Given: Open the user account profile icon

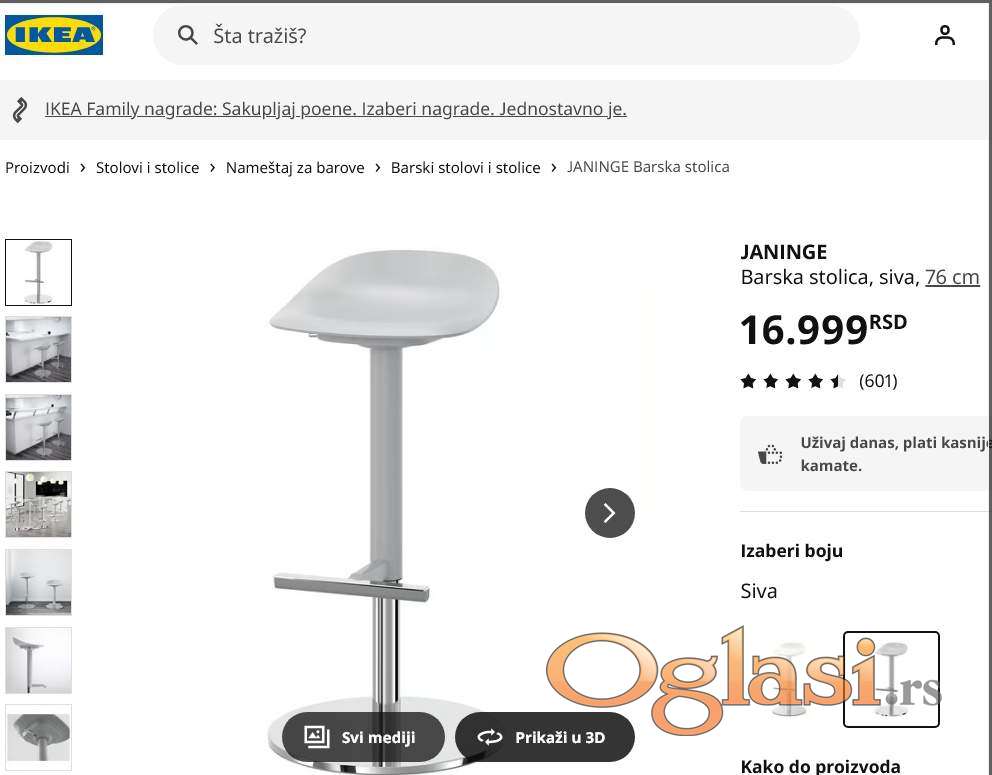Looking at the screenshot, I should [945, 35].
